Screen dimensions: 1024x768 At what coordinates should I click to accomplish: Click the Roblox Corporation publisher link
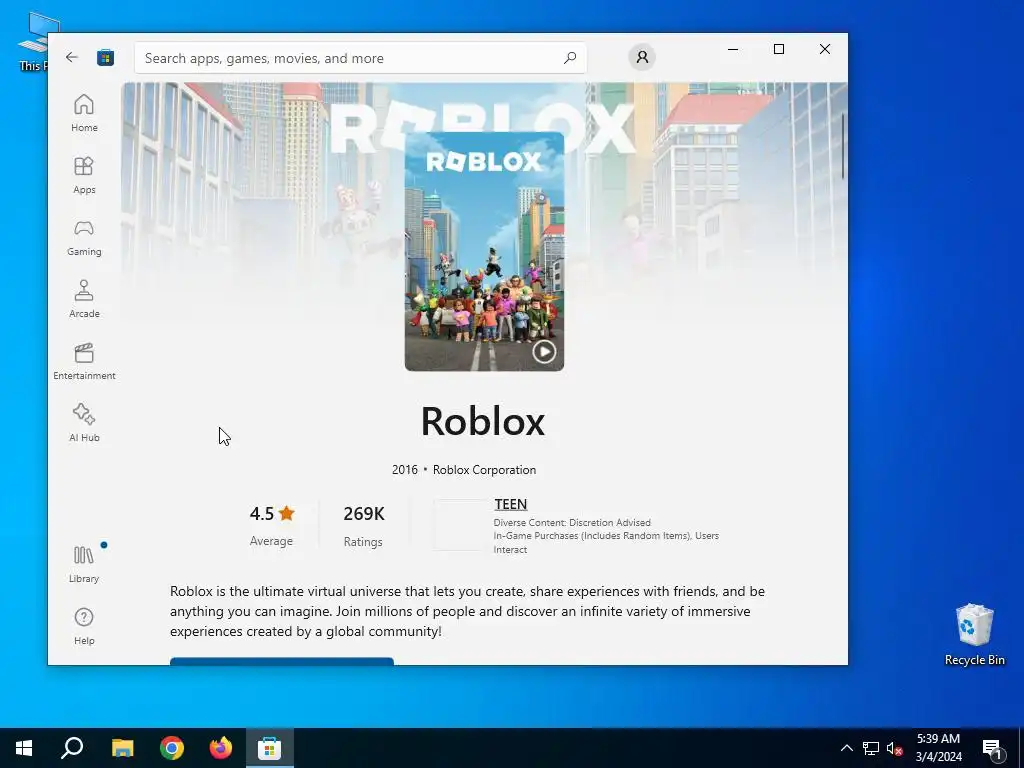(x=484, y=470)
